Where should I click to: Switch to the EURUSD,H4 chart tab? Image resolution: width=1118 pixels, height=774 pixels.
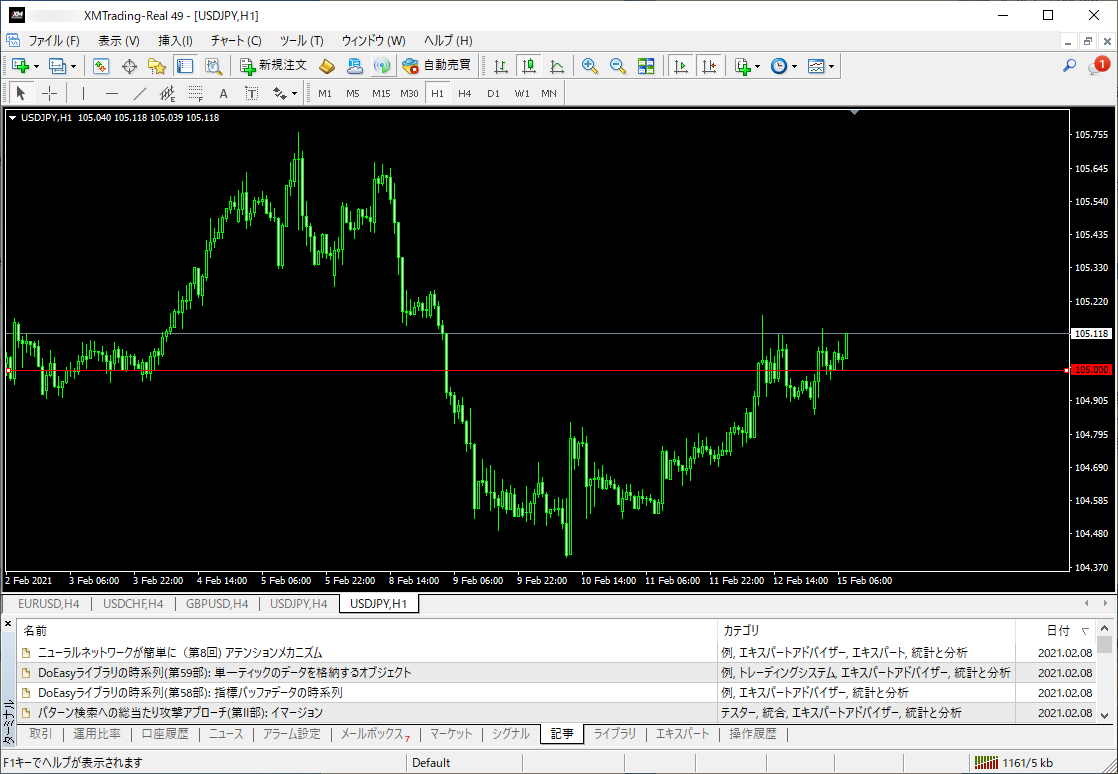pos(49,604)
